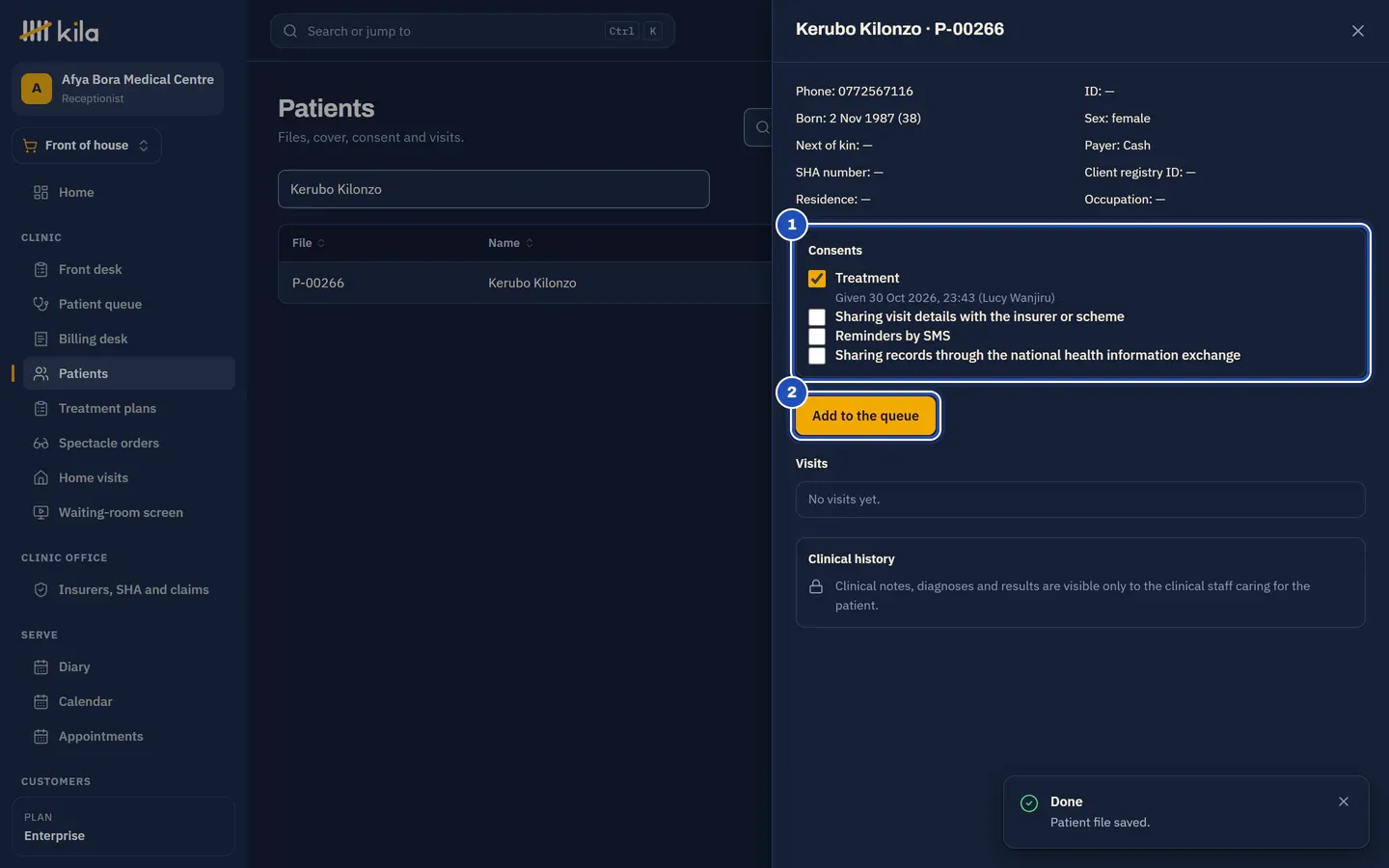
Task: Click Kerubo Kilonzo name cell in table
Action: point(531,283)
